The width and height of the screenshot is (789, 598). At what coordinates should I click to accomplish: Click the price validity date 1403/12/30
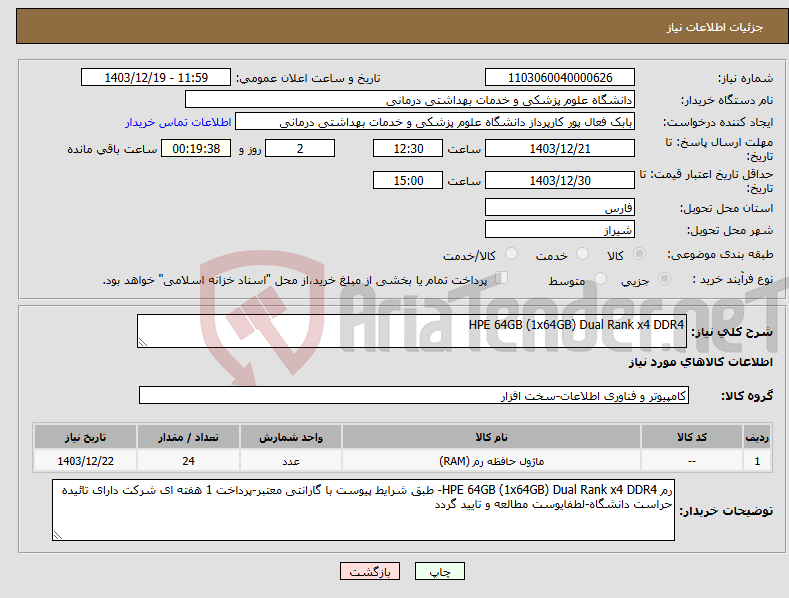(560, 180)
